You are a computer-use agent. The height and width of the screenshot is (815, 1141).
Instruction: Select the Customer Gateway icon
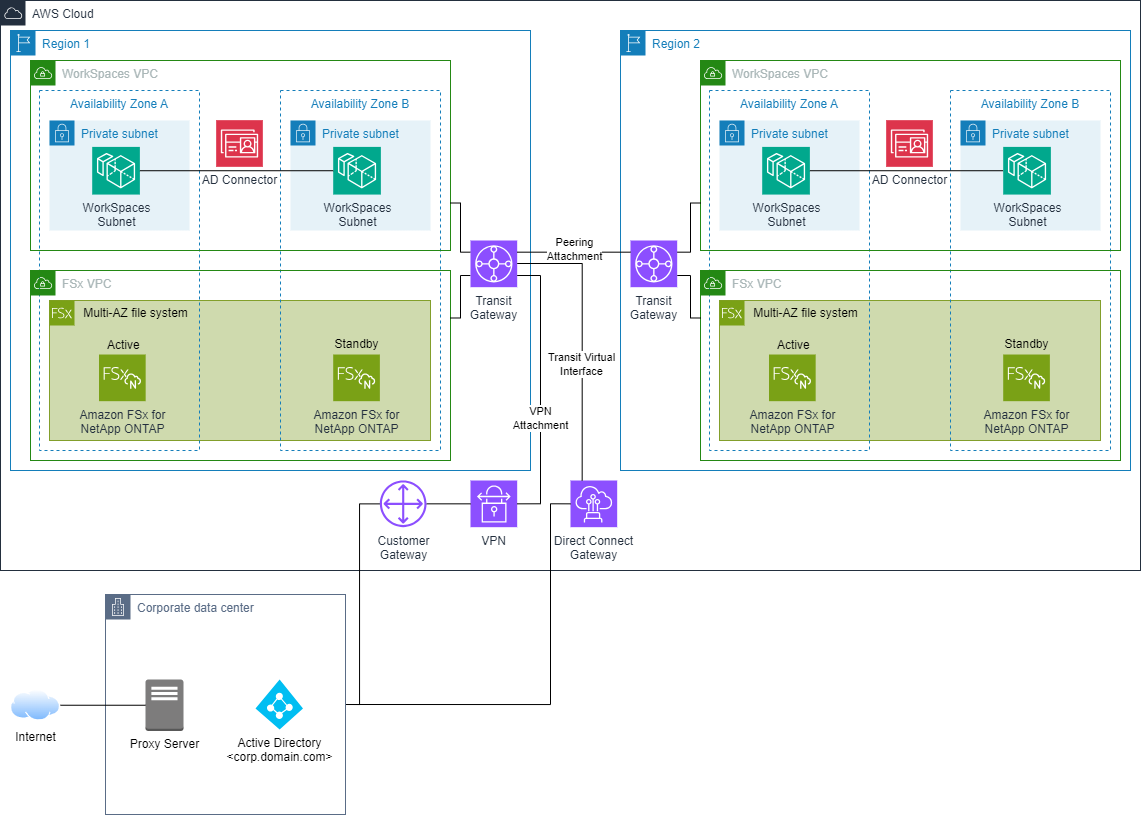(403, 504)
